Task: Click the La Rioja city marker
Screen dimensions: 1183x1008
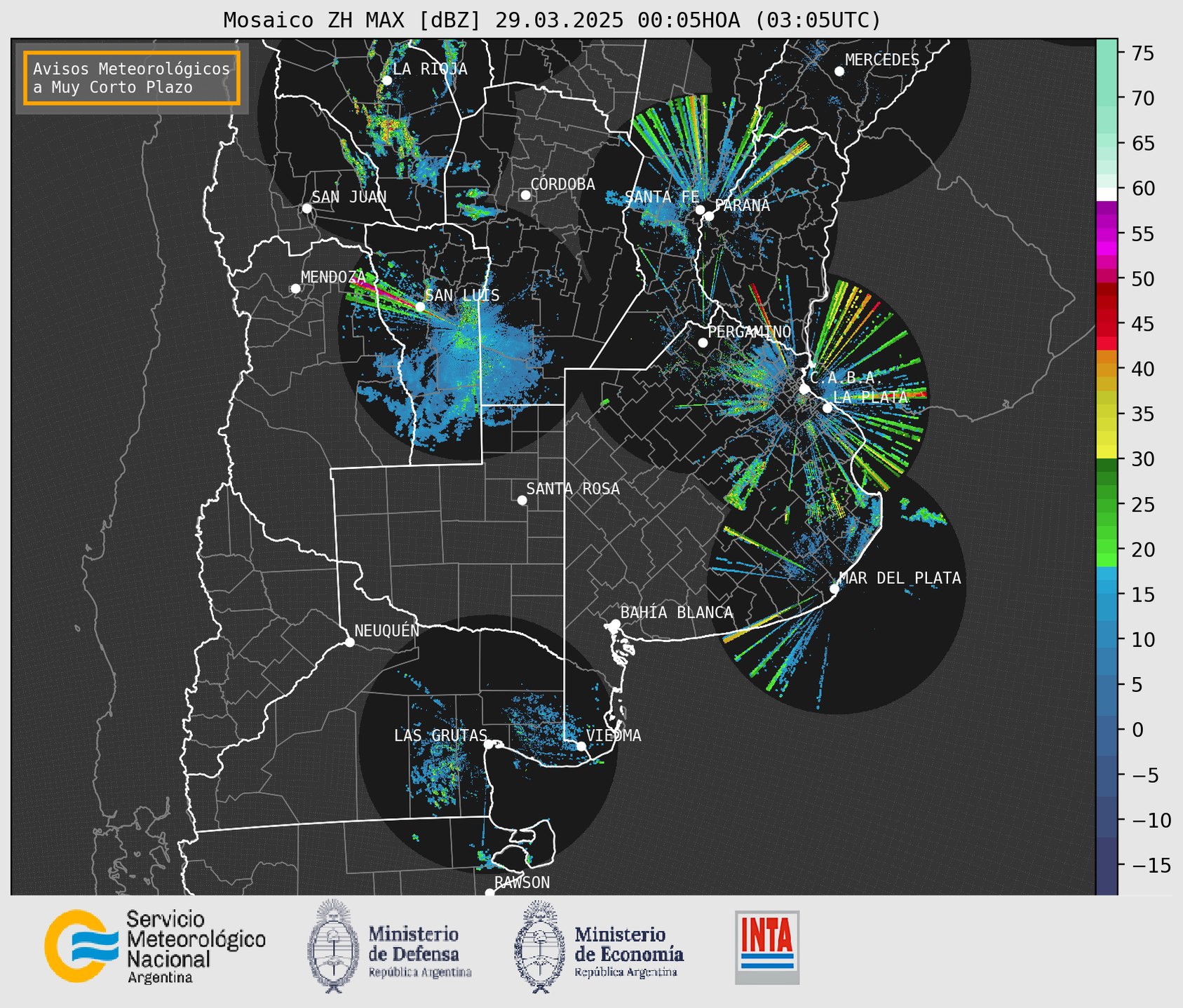Action: (386, 81)
